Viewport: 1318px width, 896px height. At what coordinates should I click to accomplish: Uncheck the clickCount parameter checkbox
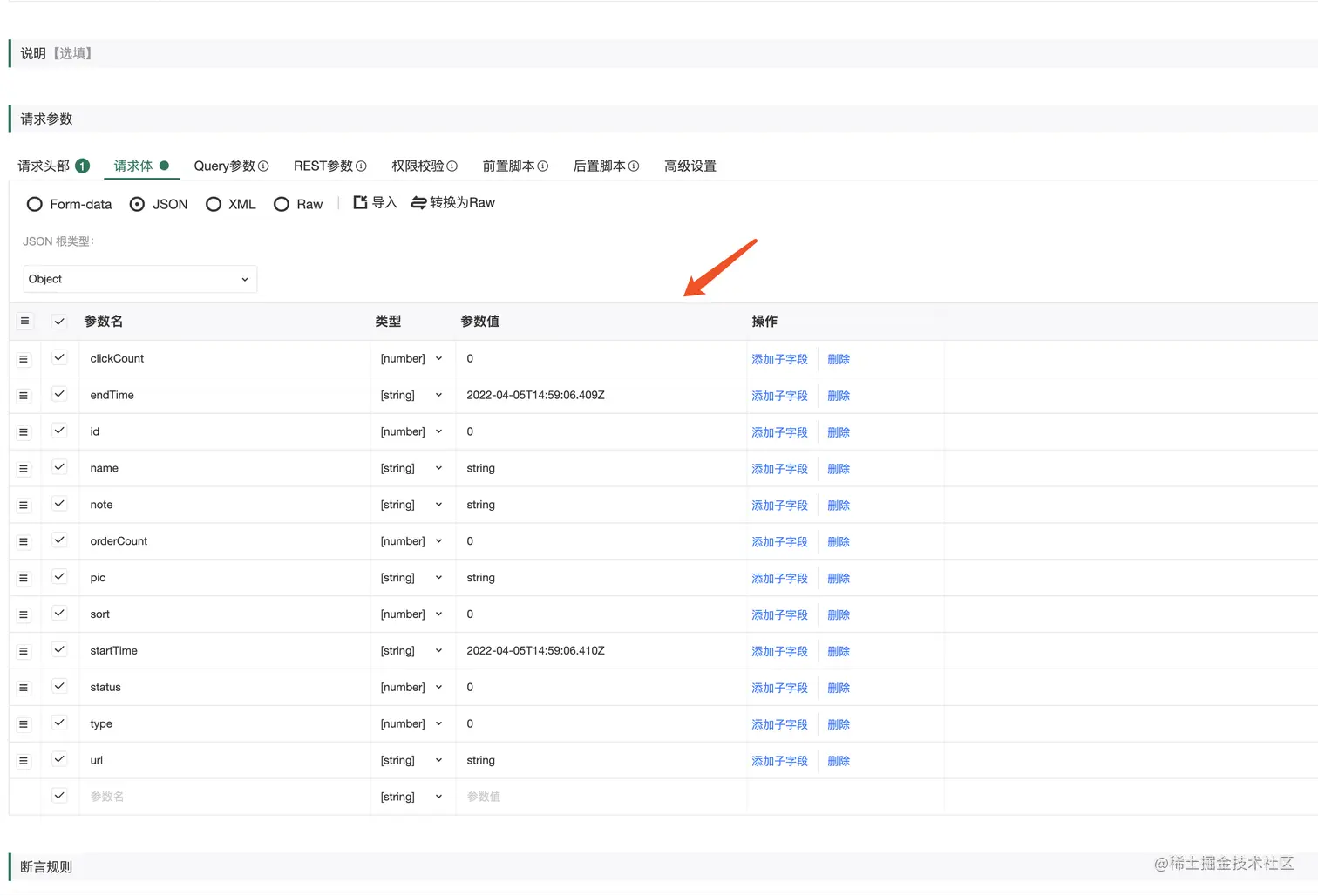59,358
